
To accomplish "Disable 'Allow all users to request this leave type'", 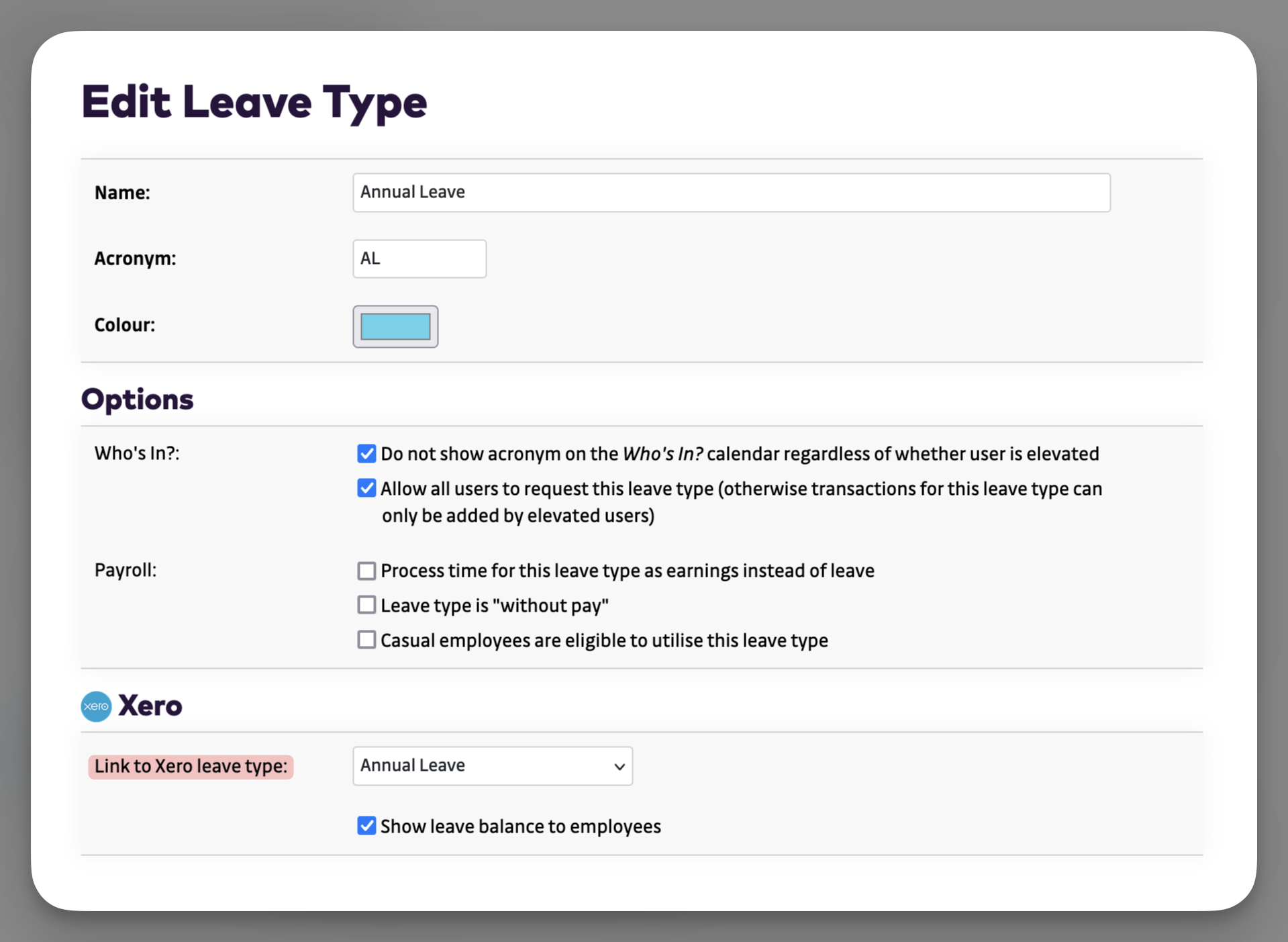I will [x=366, y=488].
